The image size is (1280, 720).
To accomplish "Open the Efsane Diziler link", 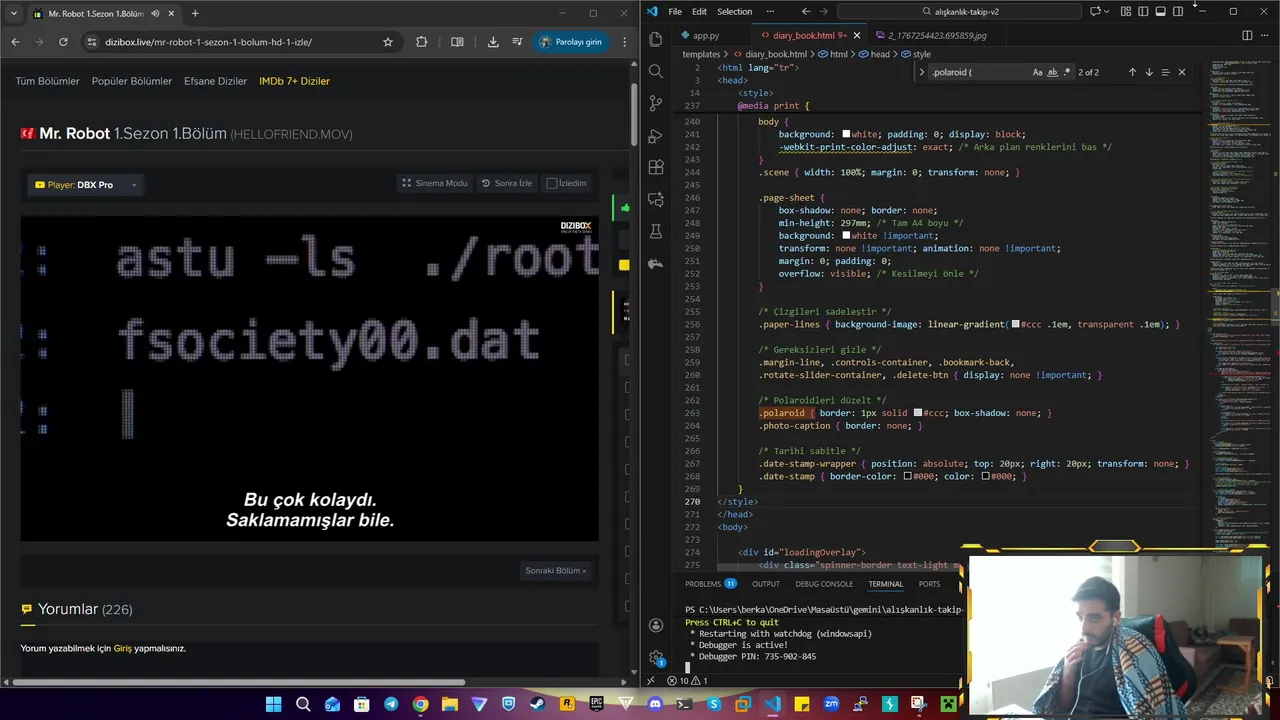I will (215, 81).
